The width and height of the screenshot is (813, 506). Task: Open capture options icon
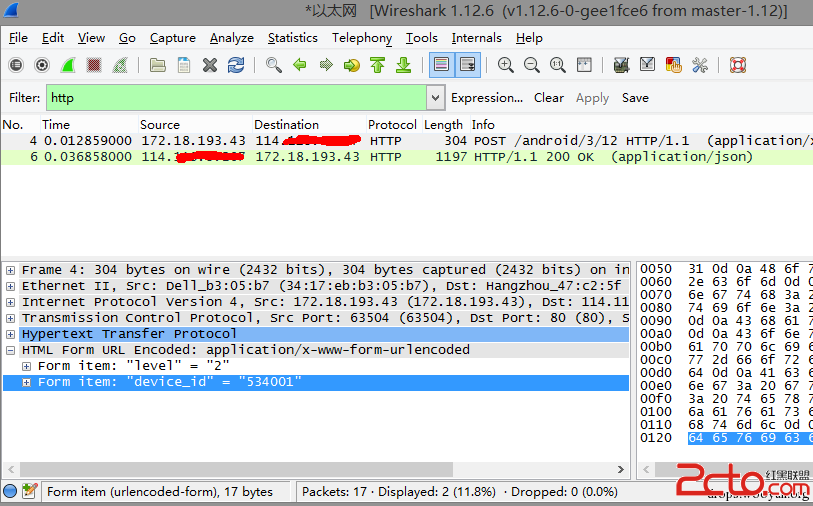tap(42, 65)
